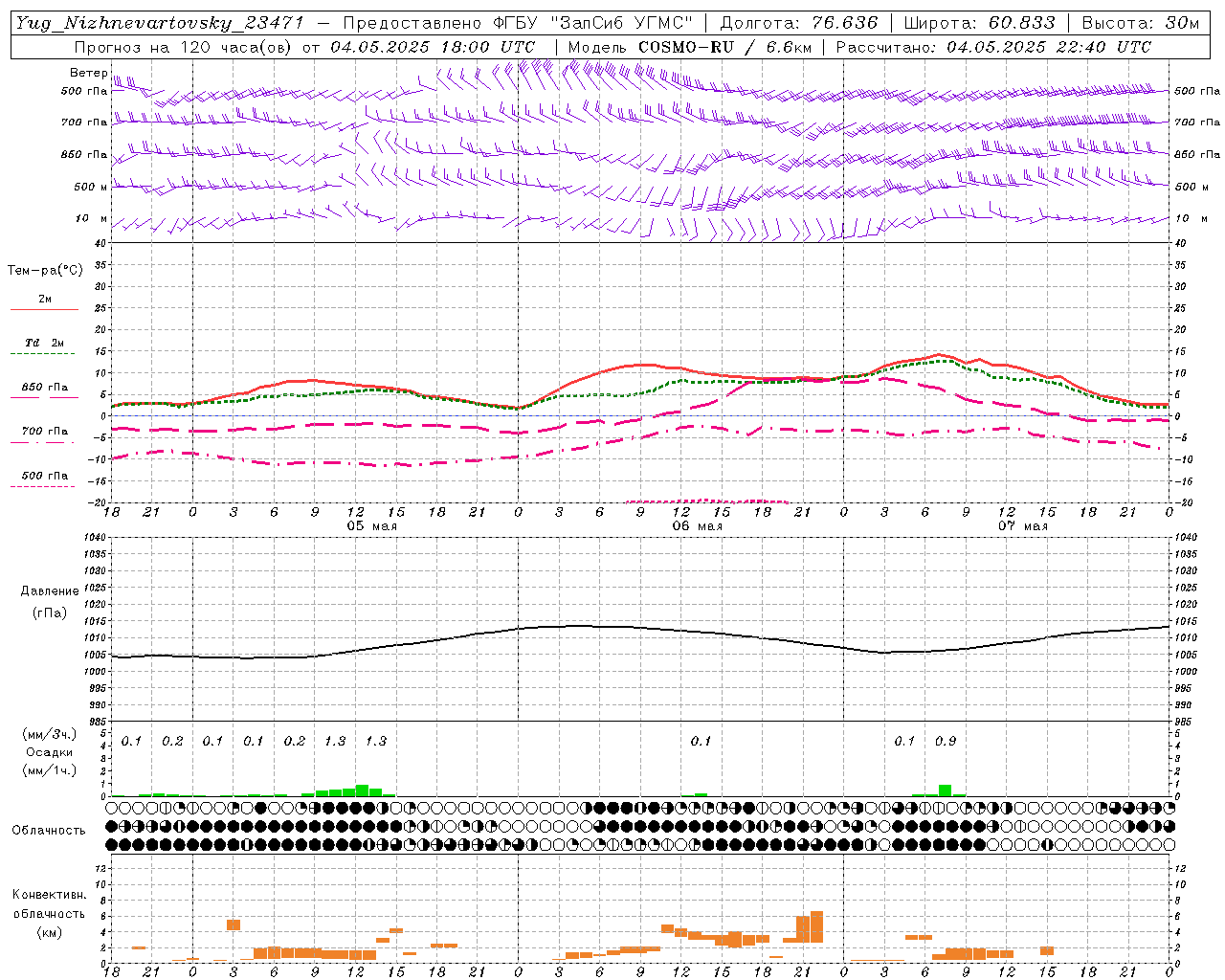This screenshot has width=1225, height=980.
Task: Click the date label 07 мая
Action: (x=1022, y=526)
